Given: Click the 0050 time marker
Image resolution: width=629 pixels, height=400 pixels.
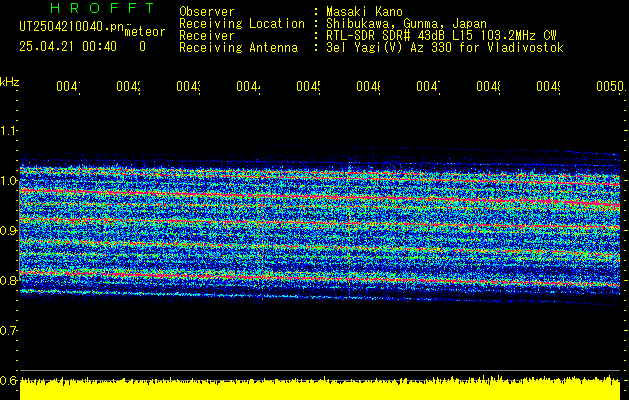Looking at the screenshot, I should tap(610, 86).
